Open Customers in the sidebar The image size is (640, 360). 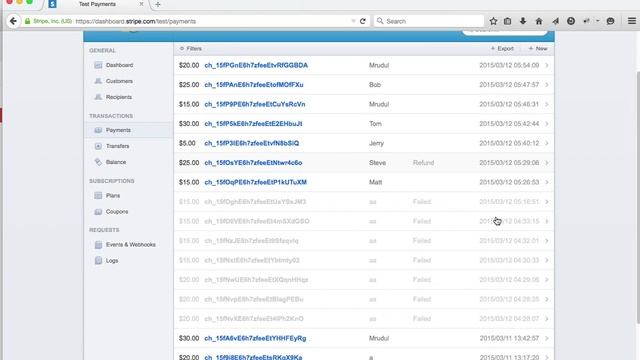click(119, 81)
